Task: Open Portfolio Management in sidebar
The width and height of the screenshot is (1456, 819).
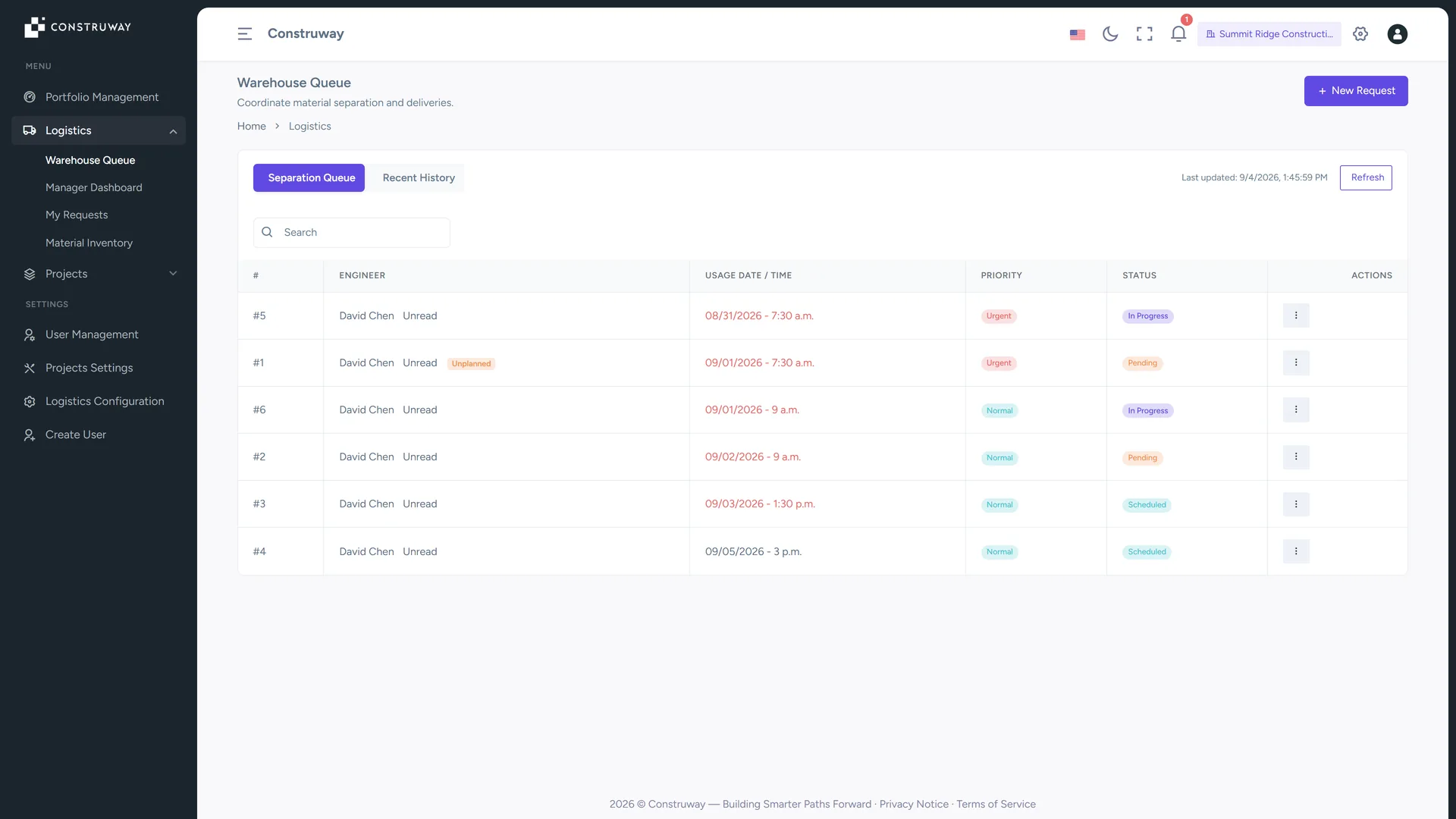Action: 99,97
